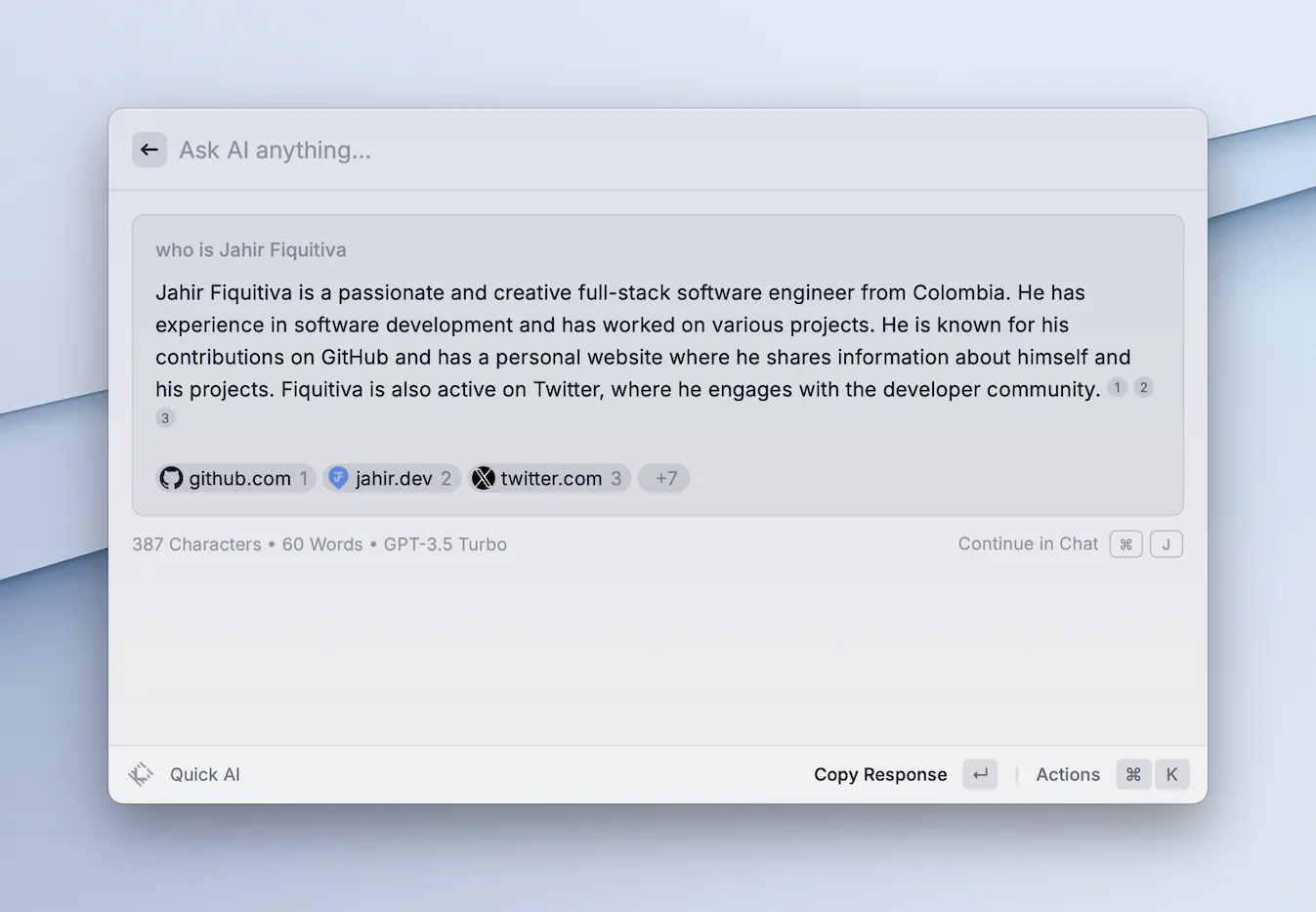Viewport: 1316px width, 912px height.
Task: Click the "who is Jahir Fiquitiva" query text
Action: [x=251, y=250]
